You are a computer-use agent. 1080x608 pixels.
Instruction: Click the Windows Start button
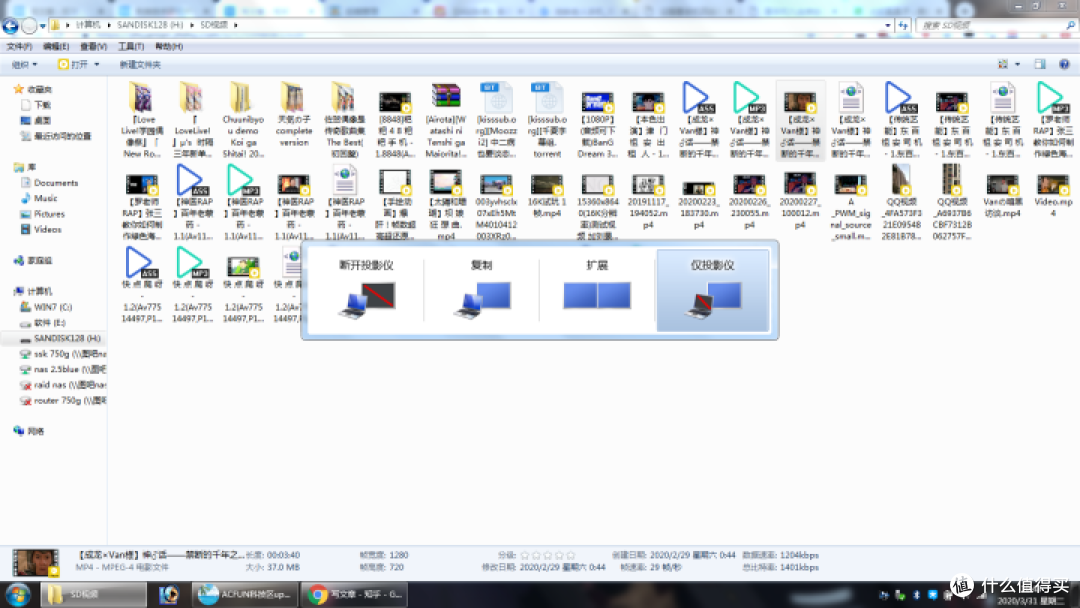pos(17,594)
